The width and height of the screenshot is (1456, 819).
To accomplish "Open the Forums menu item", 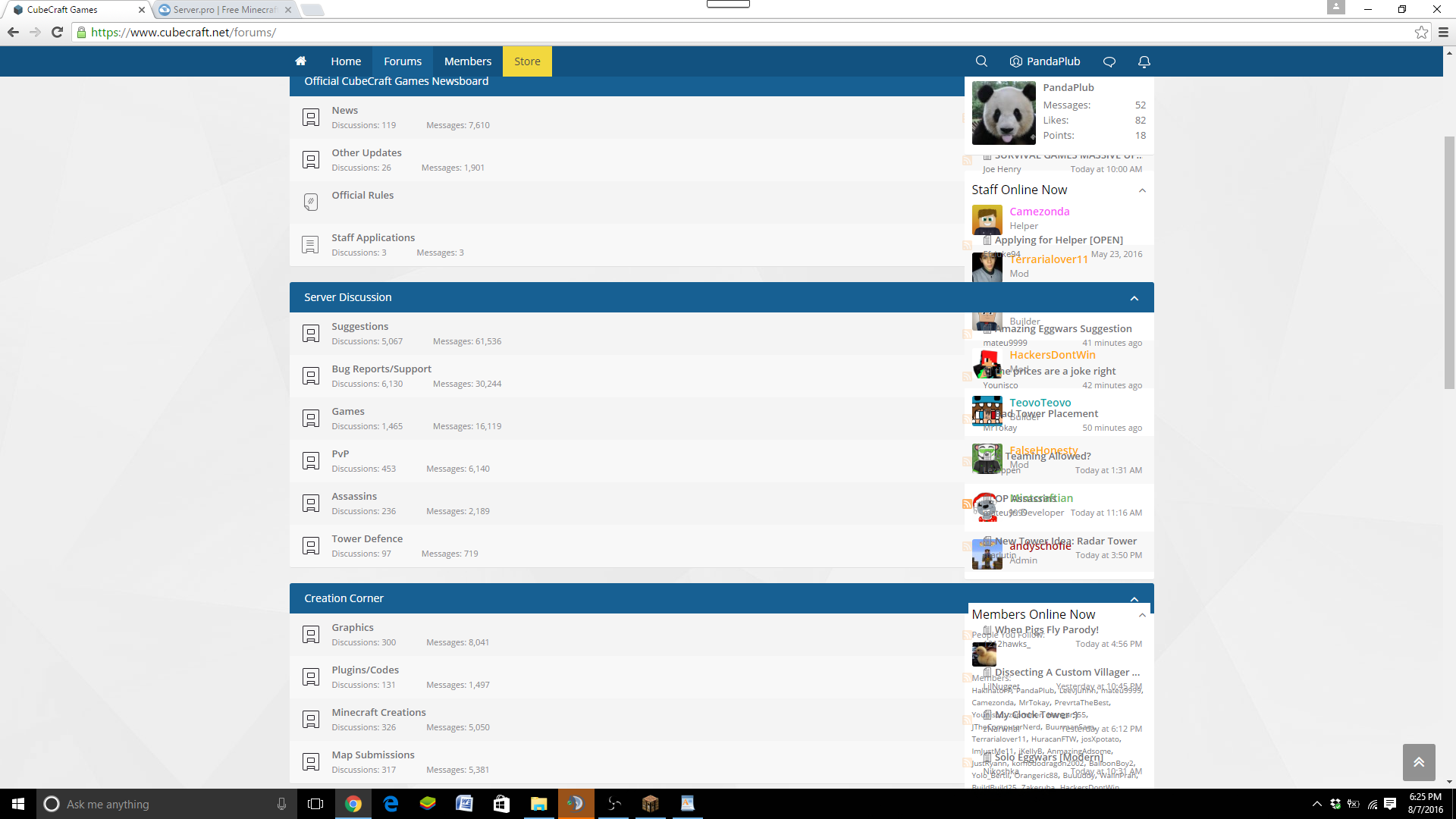I will (x=403, y=61).
